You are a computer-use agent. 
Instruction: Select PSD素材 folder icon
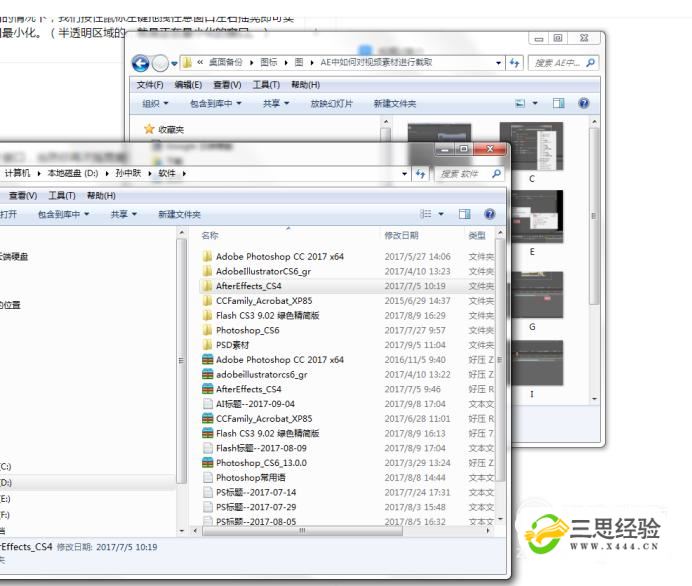tap(207, 345)
